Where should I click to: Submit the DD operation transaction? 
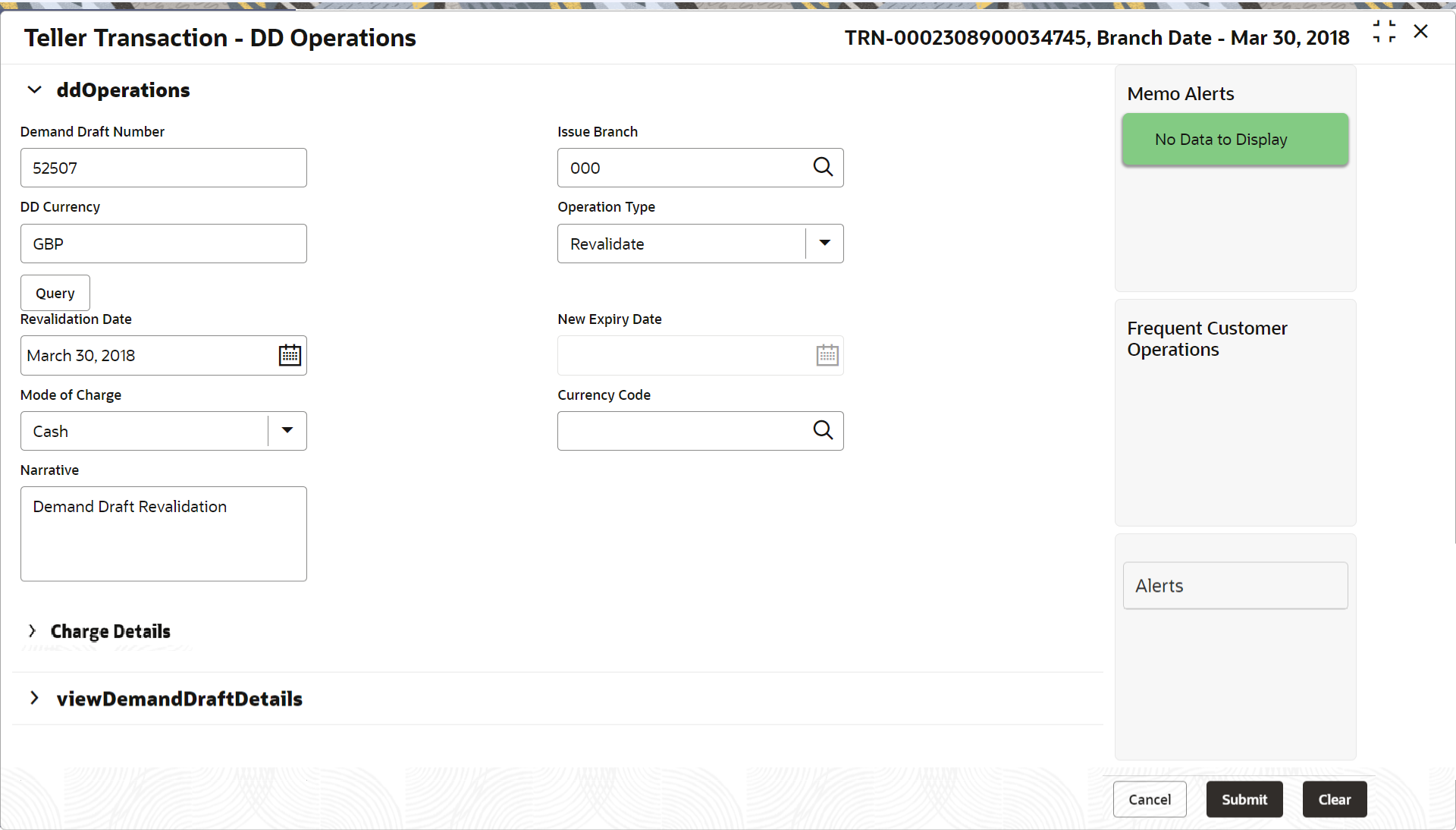(x=1244, y=799)
